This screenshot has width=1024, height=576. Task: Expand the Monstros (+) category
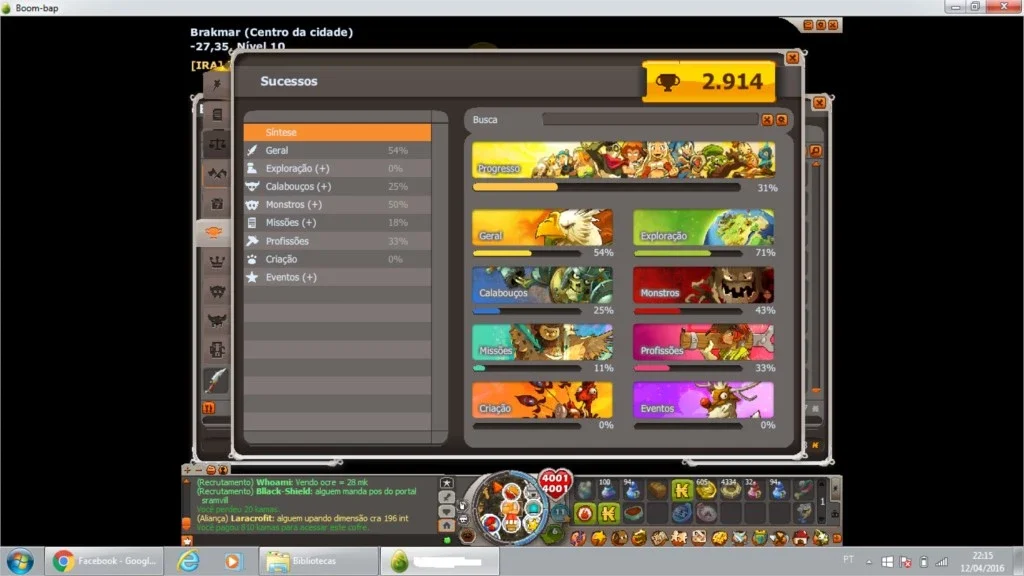[x=337, y=204]
